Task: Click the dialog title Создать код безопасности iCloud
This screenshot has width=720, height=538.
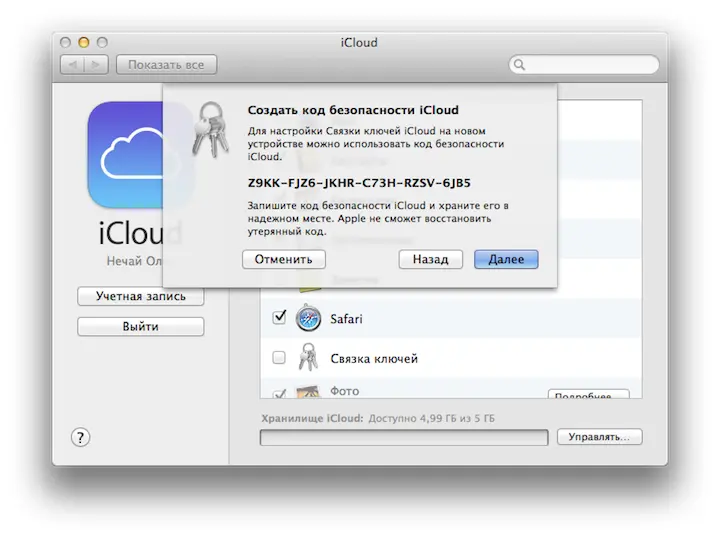Action: click(353, 110)
